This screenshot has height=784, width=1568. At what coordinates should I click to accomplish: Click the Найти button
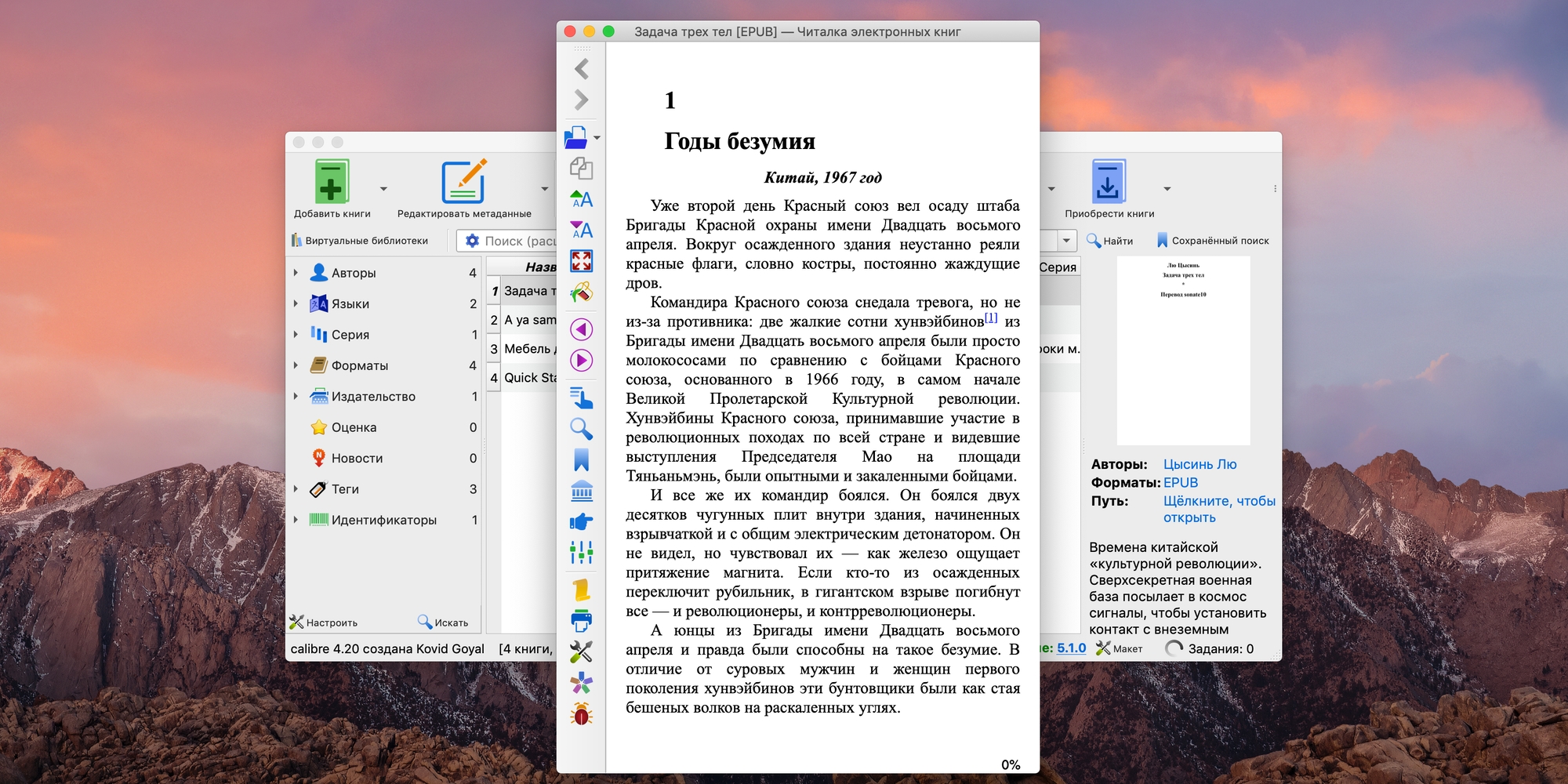(x=1109, y=241)
